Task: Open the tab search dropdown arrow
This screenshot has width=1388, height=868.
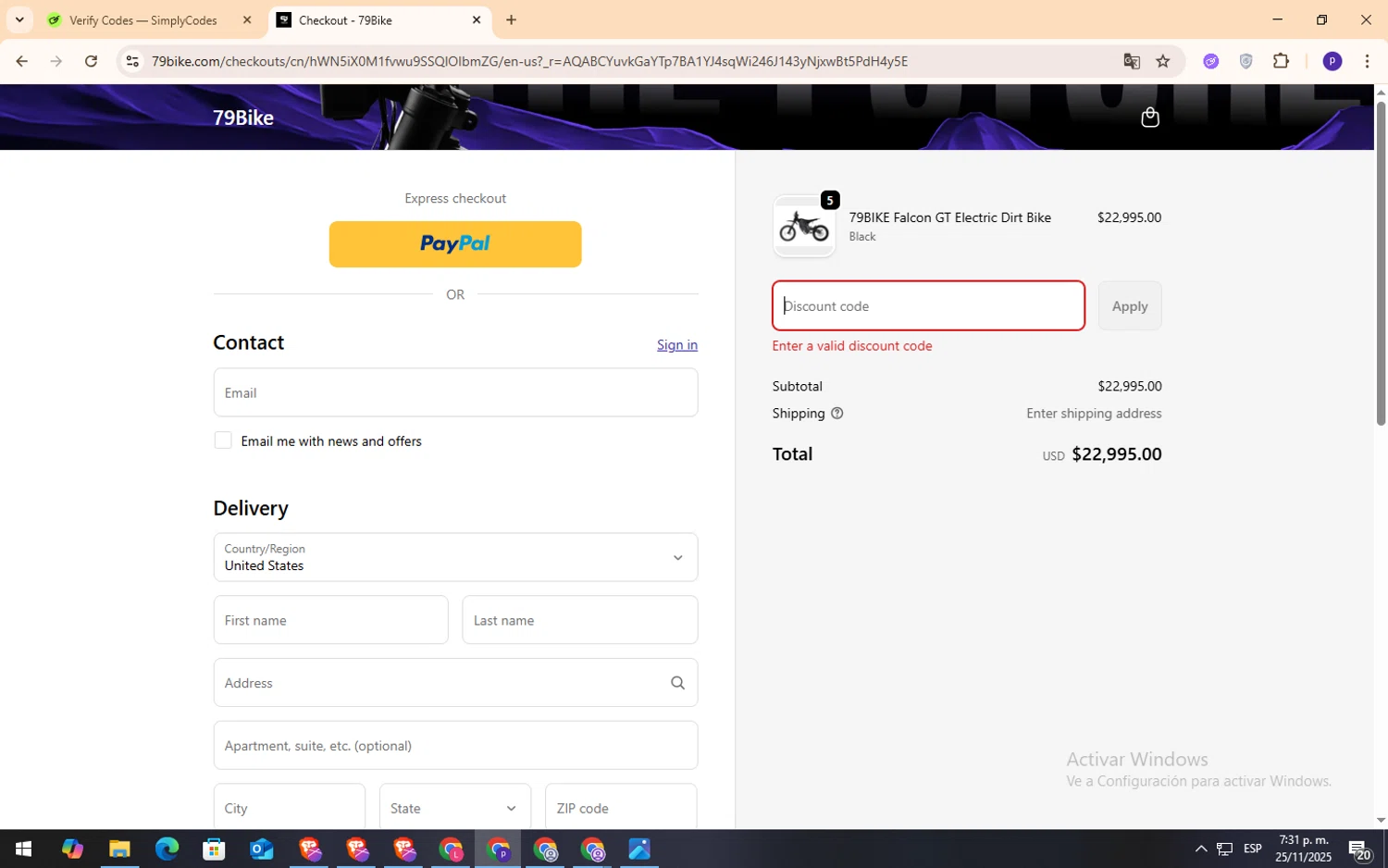Action: pos(19,19)
